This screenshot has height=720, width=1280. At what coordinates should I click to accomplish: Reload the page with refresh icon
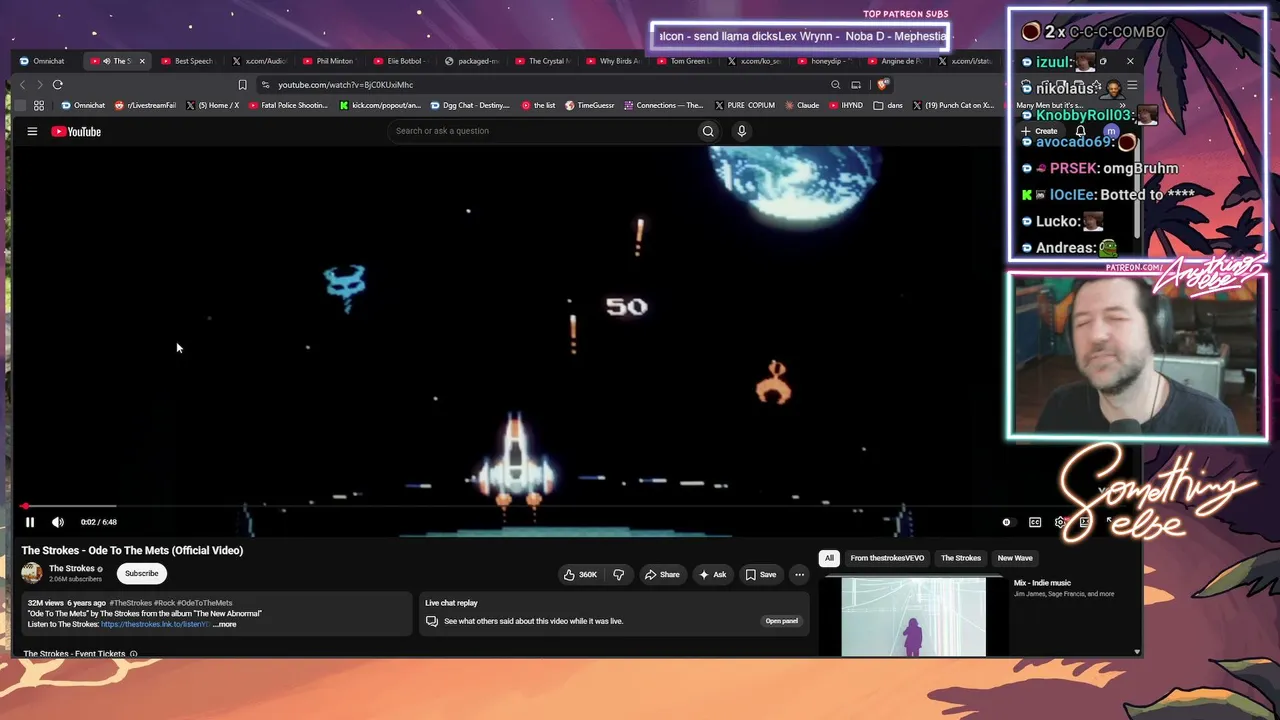coord(58,85)
